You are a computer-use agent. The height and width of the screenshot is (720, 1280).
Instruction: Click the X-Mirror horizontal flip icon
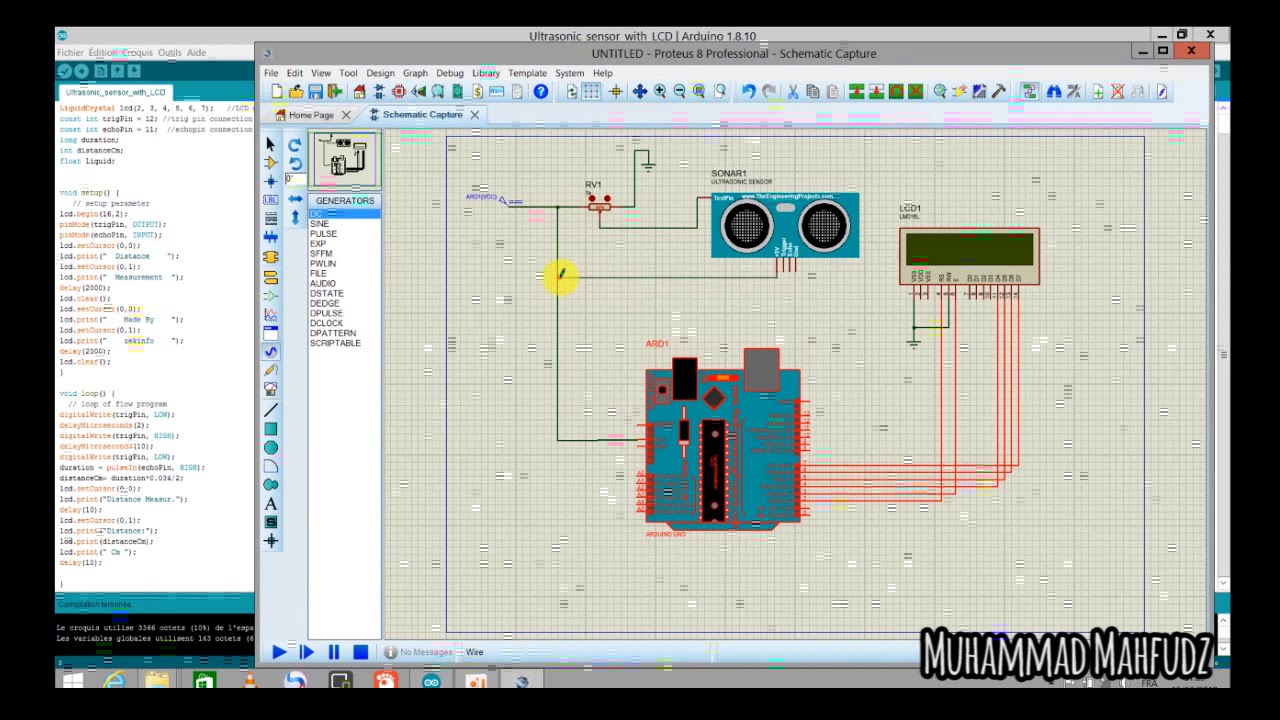(295, 199)
